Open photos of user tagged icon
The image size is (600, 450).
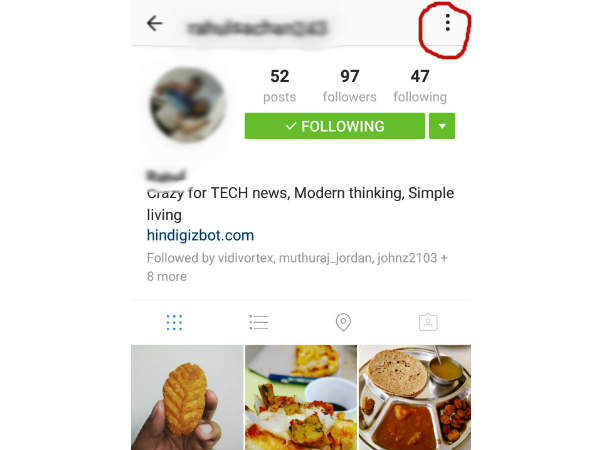pos(428,322)
